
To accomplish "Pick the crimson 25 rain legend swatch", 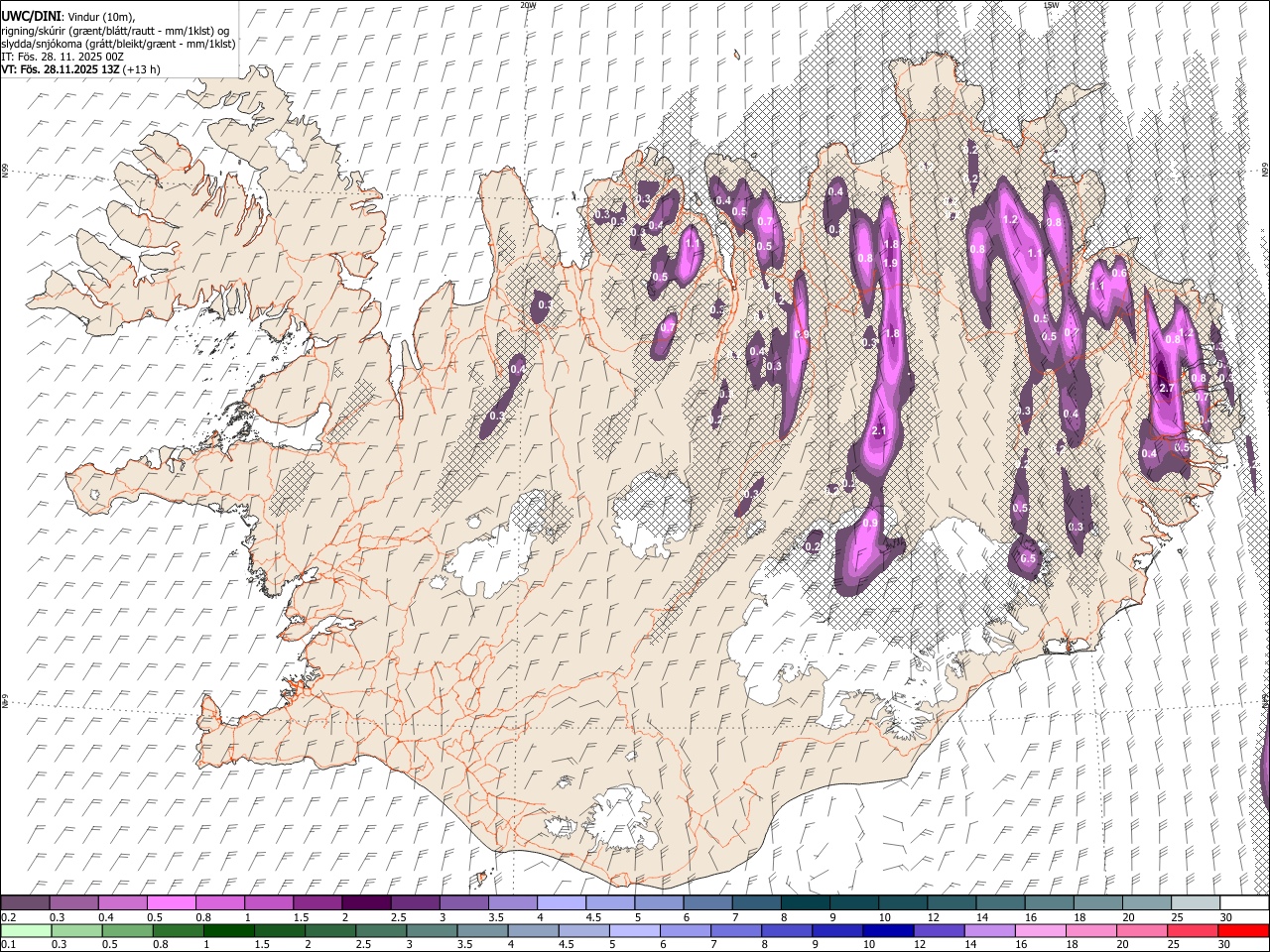I will (x=1192, y=931).
